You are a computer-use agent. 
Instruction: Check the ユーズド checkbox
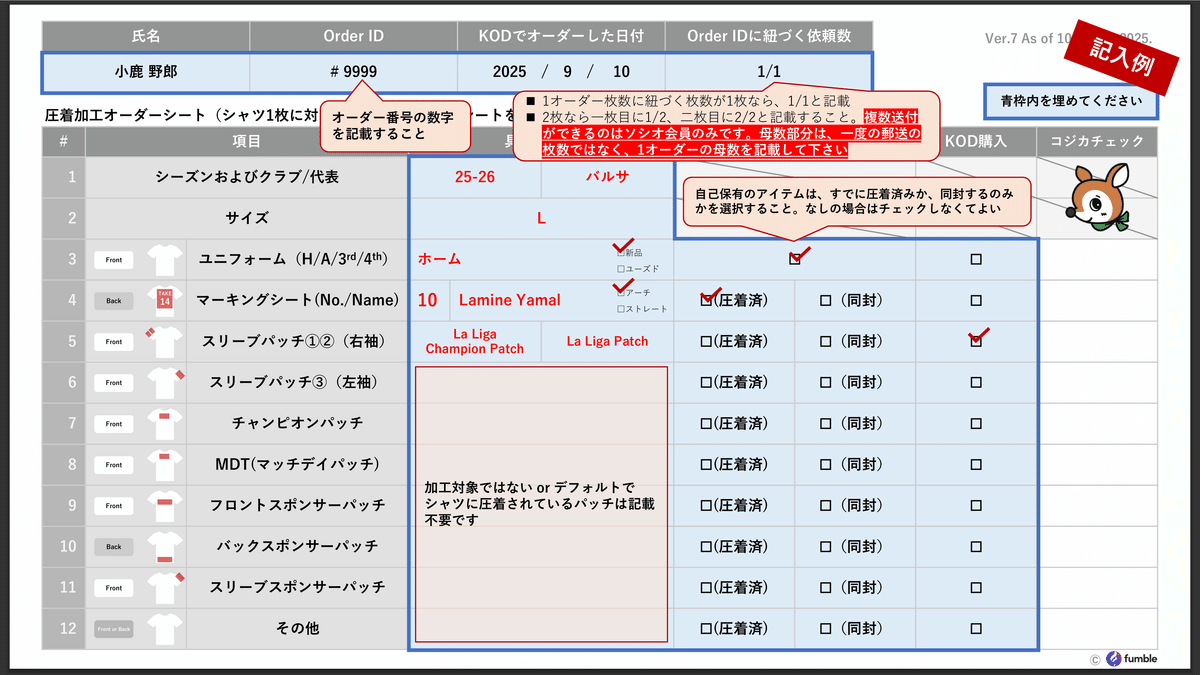(621, 269)
